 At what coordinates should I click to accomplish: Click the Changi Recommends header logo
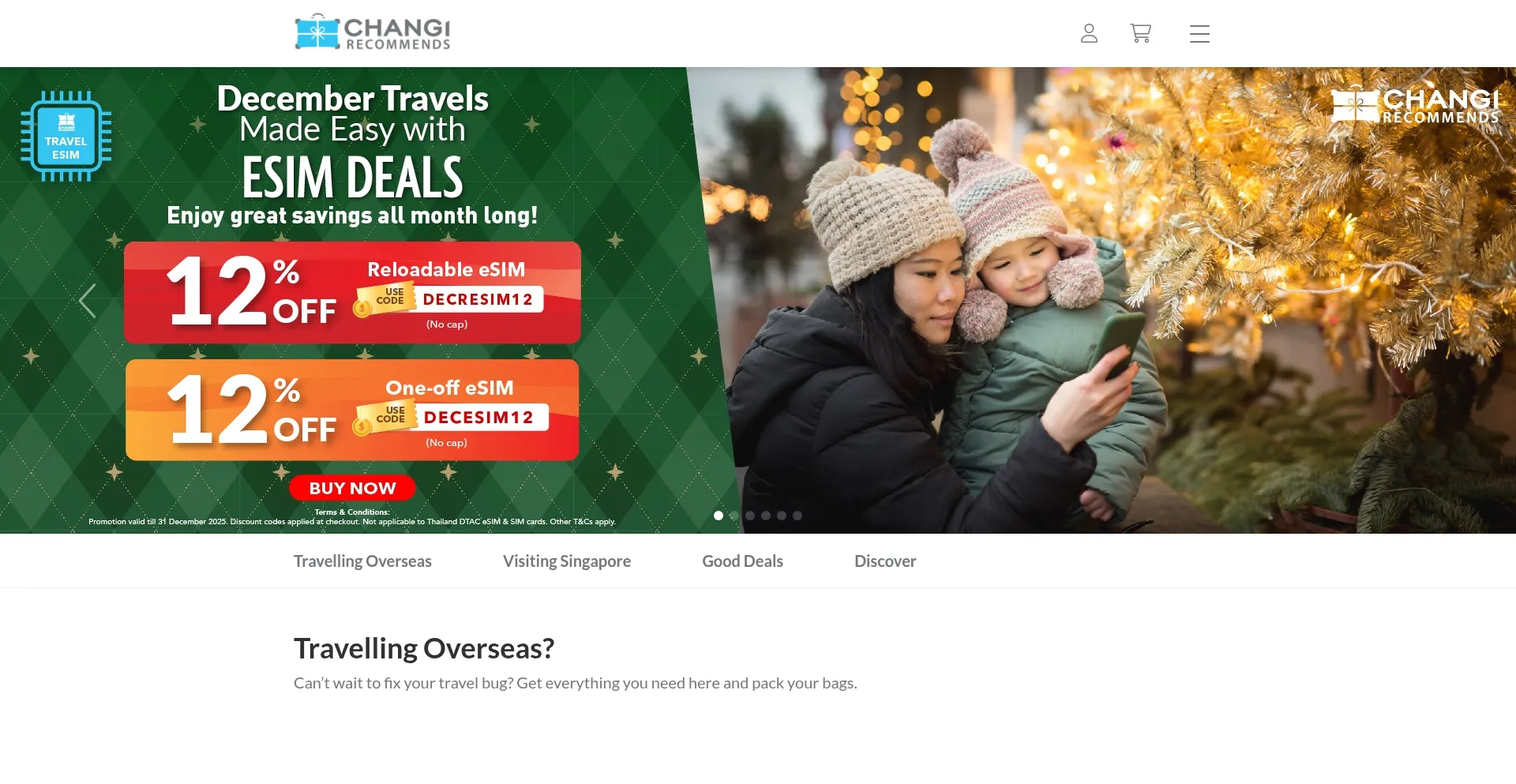pos(372,32)
